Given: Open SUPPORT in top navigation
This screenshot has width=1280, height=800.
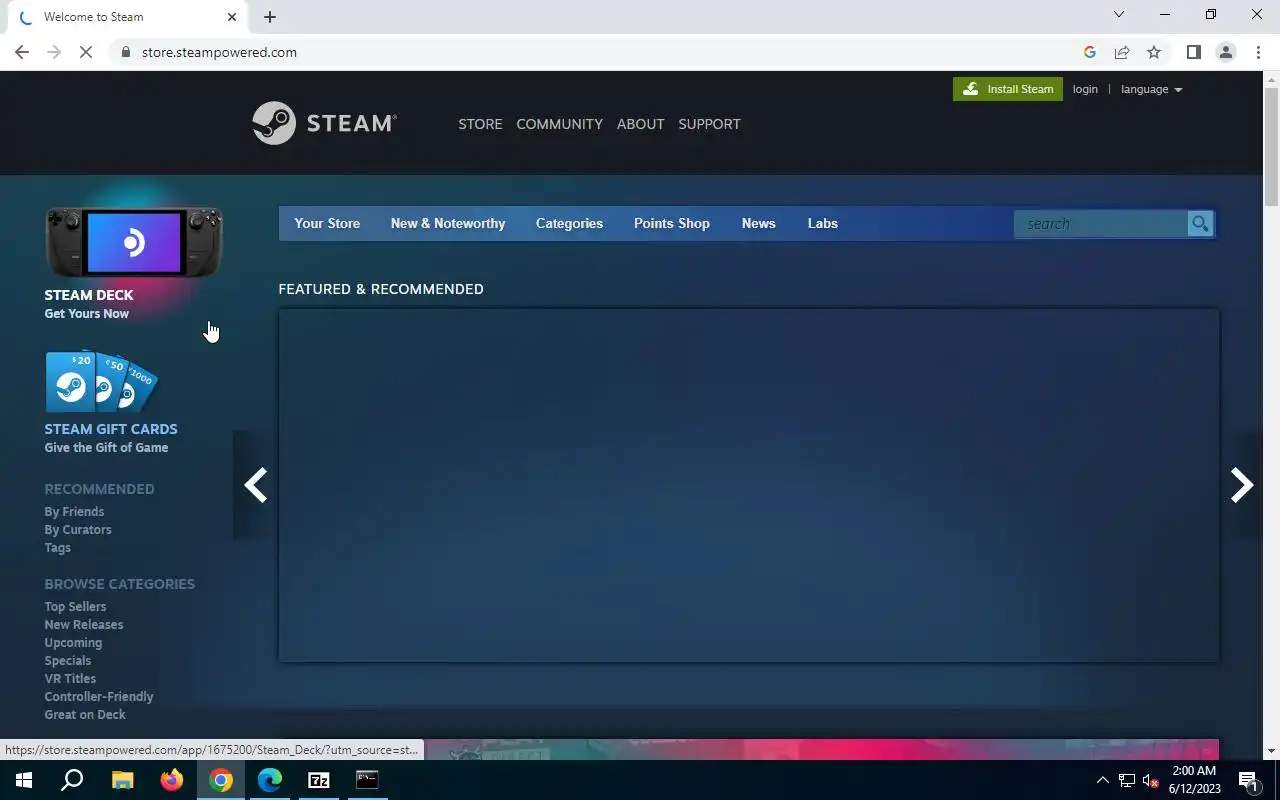Looking at the screenshot, I should (x=709, y=124).
